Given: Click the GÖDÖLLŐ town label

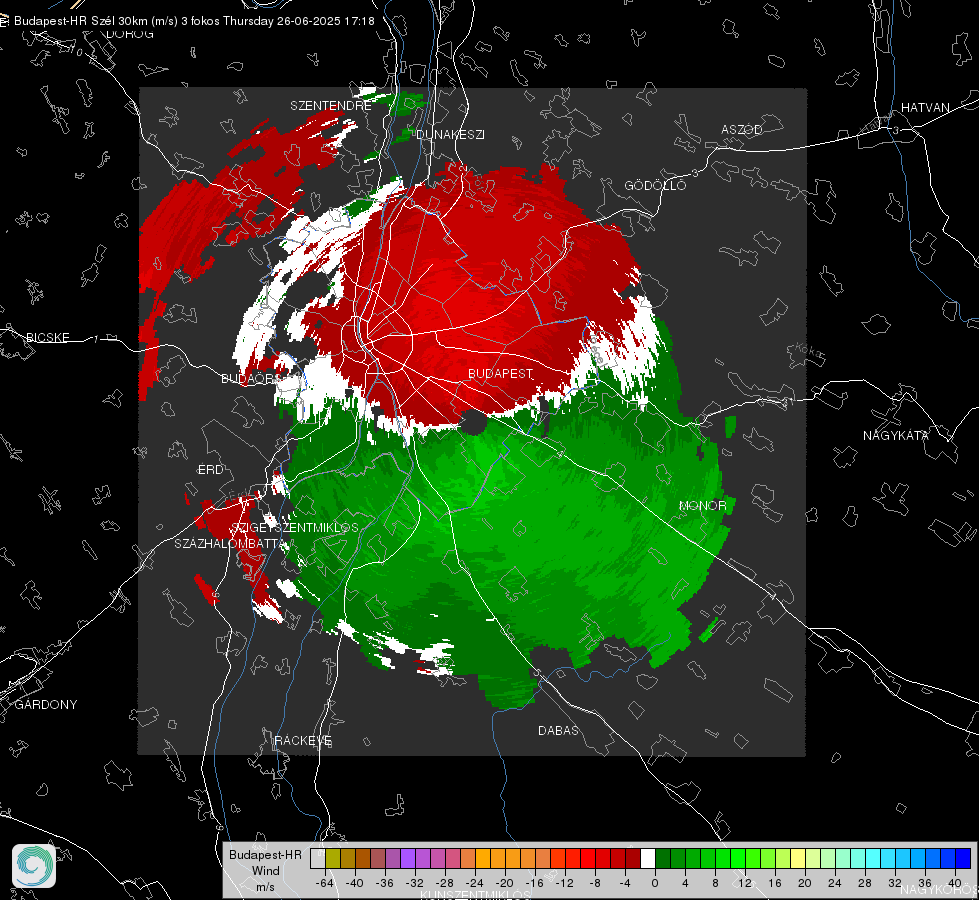Looking at the screenshot, I should click(x=655, y=185).
